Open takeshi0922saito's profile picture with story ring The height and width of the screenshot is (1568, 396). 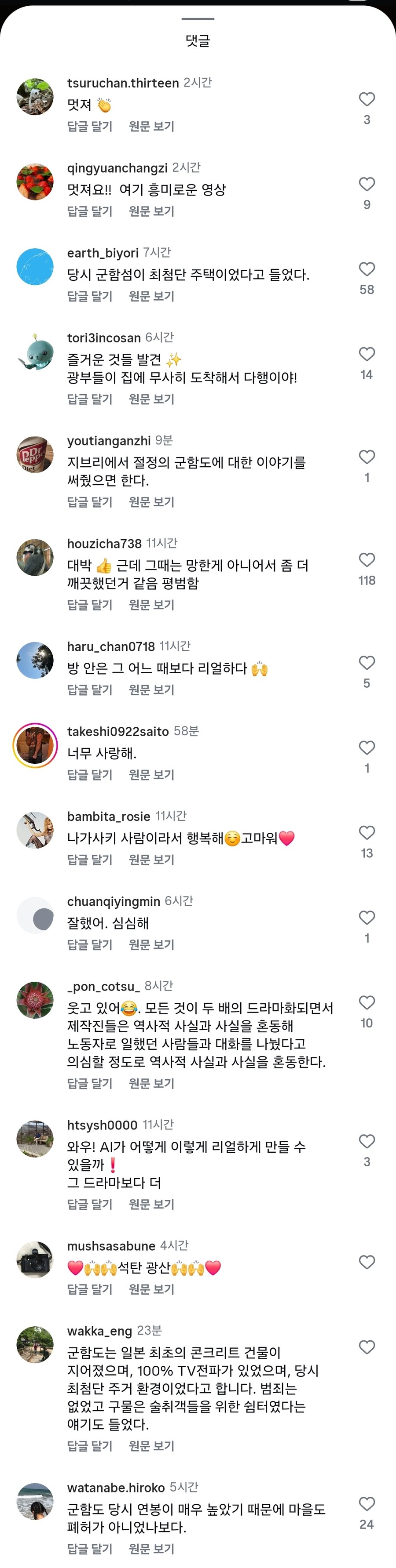[x=35, y=746]
